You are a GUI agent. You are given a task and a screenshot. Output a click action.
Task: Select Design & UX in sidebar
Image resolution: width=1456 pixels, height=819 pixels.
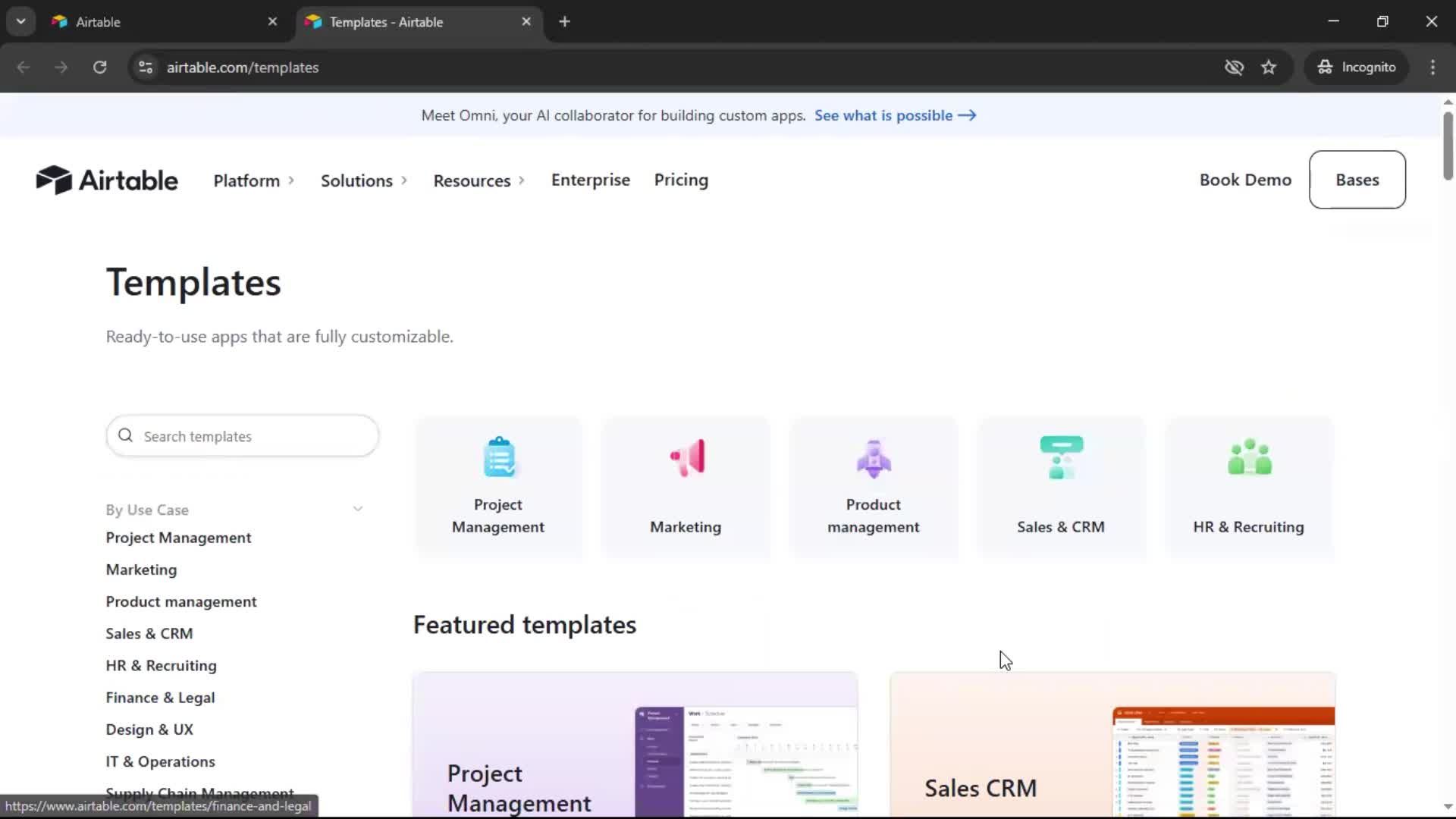149,730
